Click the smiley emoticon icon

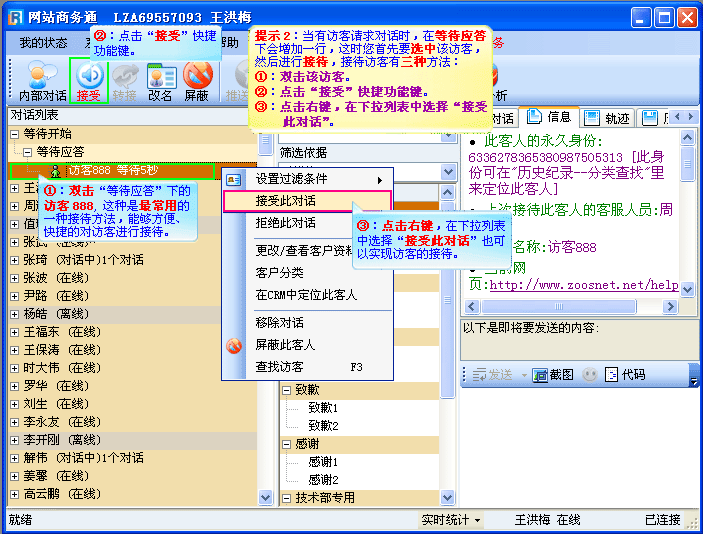click(590, 374)
